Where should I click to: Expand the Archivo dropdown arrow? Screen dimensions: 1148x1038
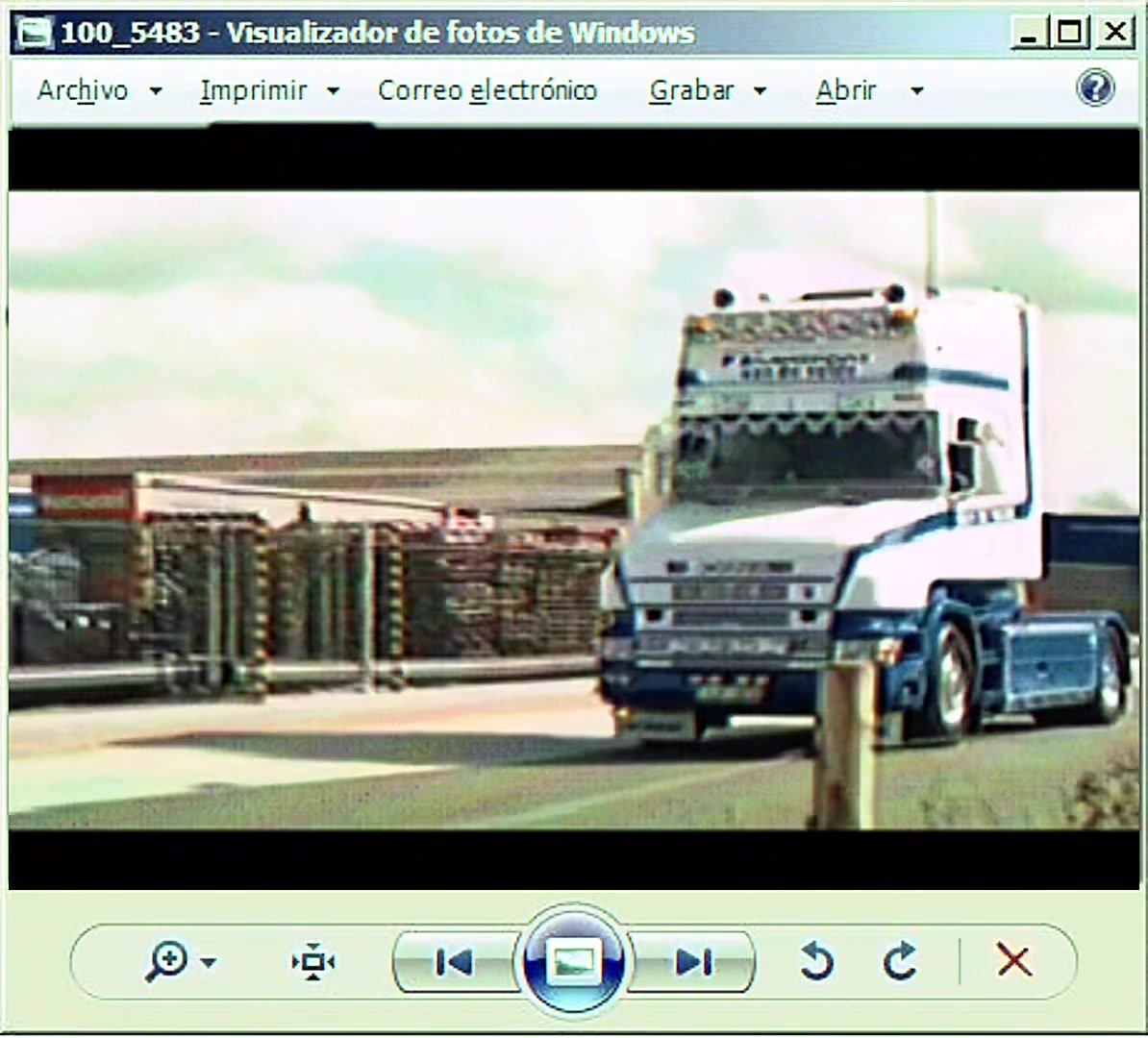click(155, 91)
